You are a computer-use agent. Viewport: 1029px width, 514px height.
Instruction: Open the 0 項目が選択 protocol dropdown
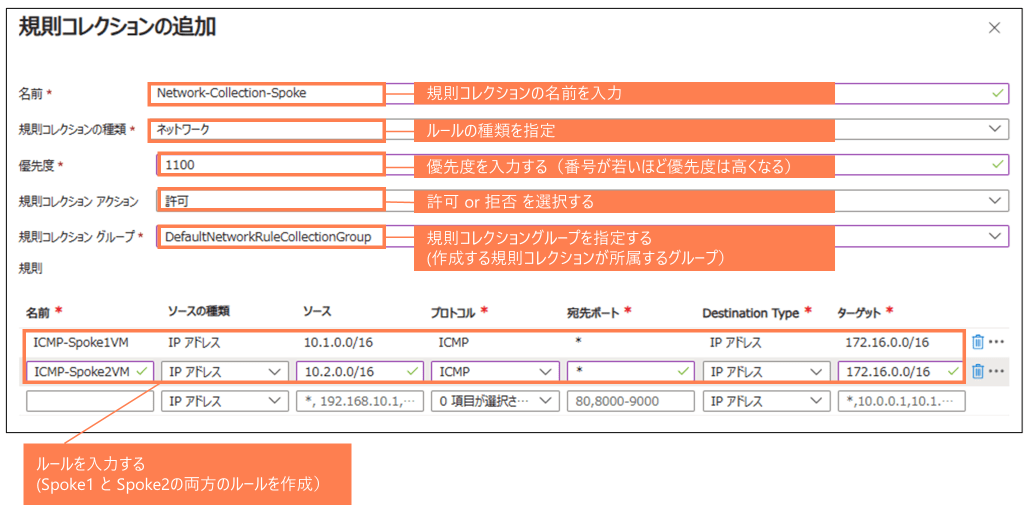tap(495, 401)
